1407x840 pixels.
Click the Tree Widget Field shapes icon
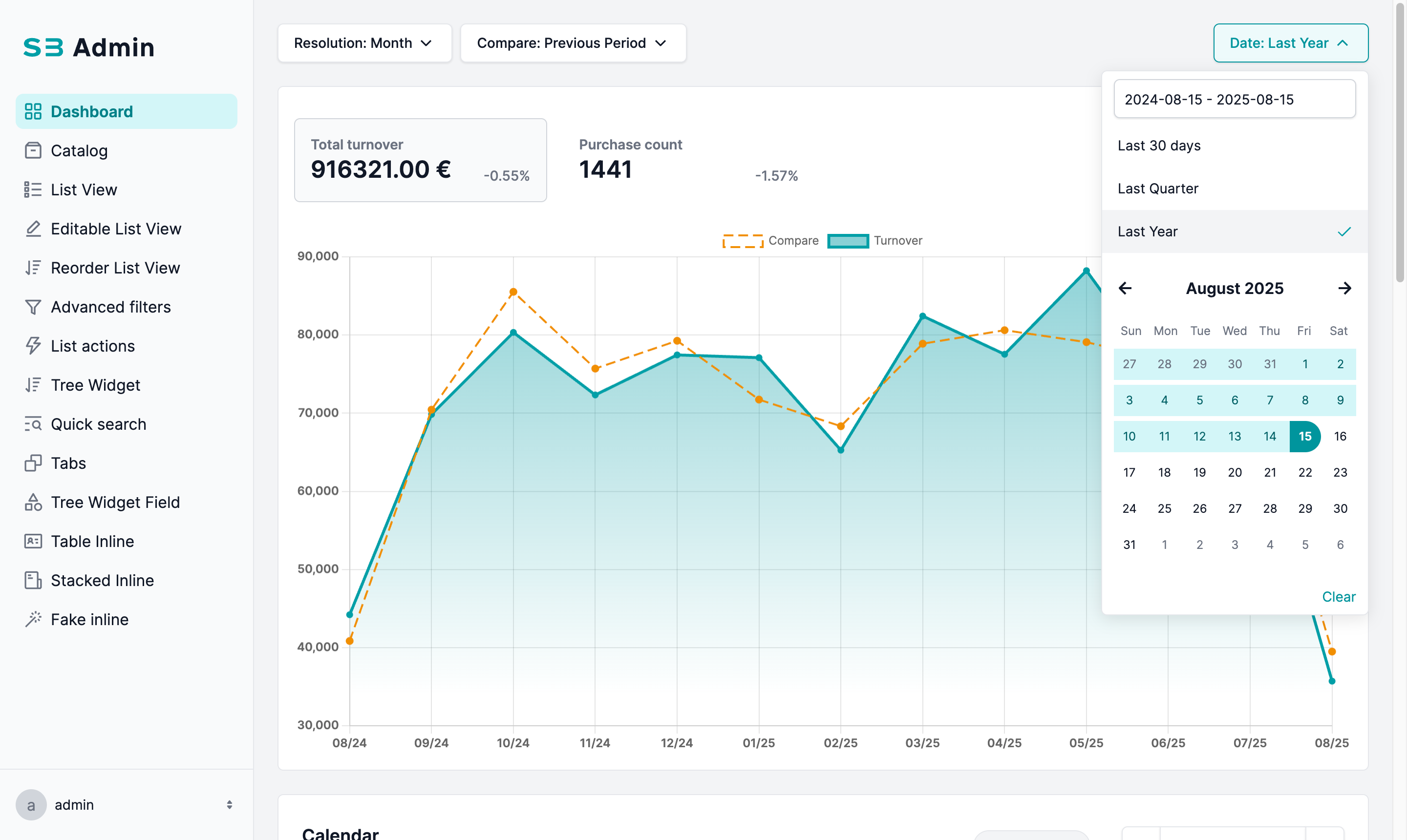point(33,502)
